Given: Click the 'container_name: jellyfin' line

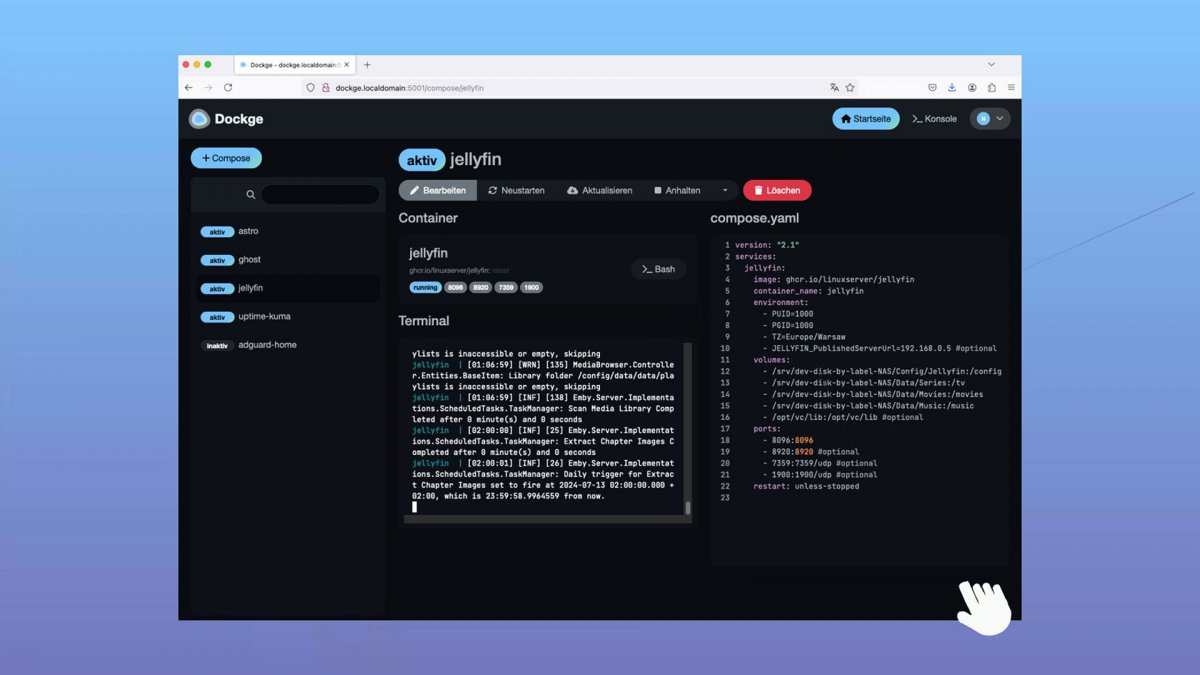Looking at the screenshot, I should [808, 291].
